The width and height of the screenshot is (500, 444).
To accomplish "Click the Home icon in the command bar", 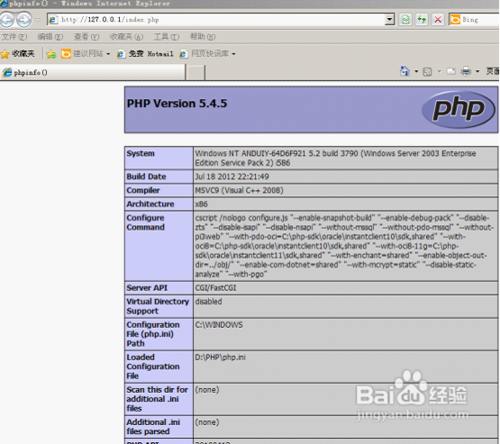I will click(404, 71).
